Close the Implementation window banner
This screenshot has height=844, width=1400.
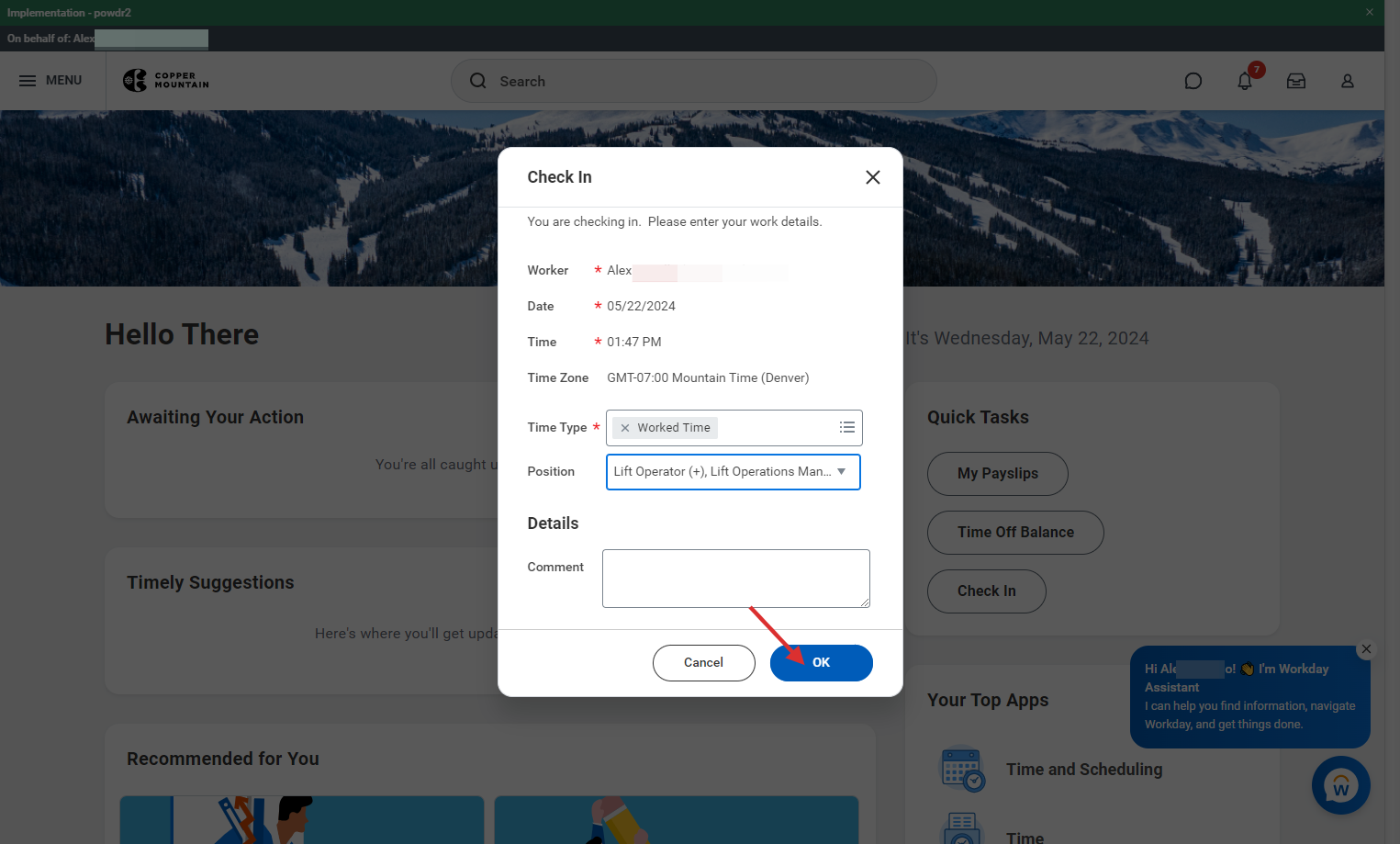(x=1369, y=12)
